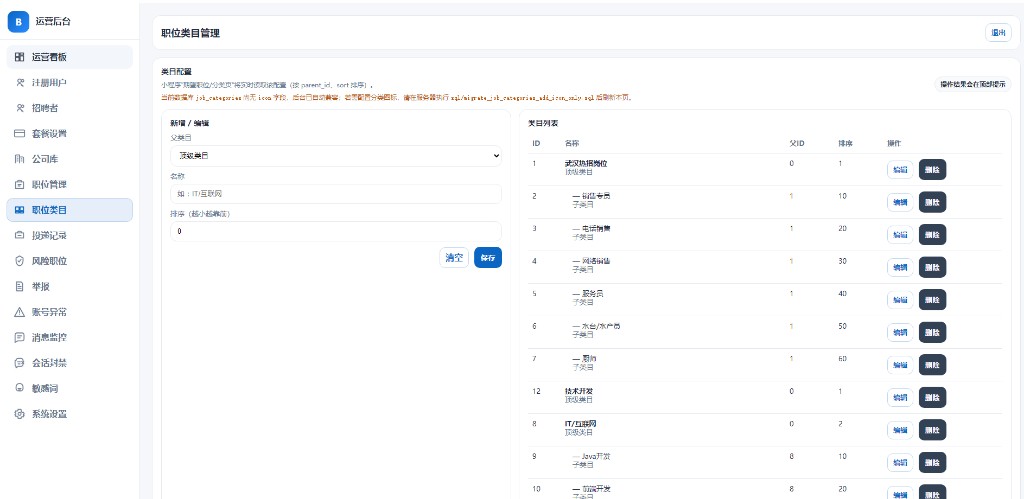Edit the category row with ID 2
The height and width of the screenshot is (499, 1024).
[x=900, y=202]
